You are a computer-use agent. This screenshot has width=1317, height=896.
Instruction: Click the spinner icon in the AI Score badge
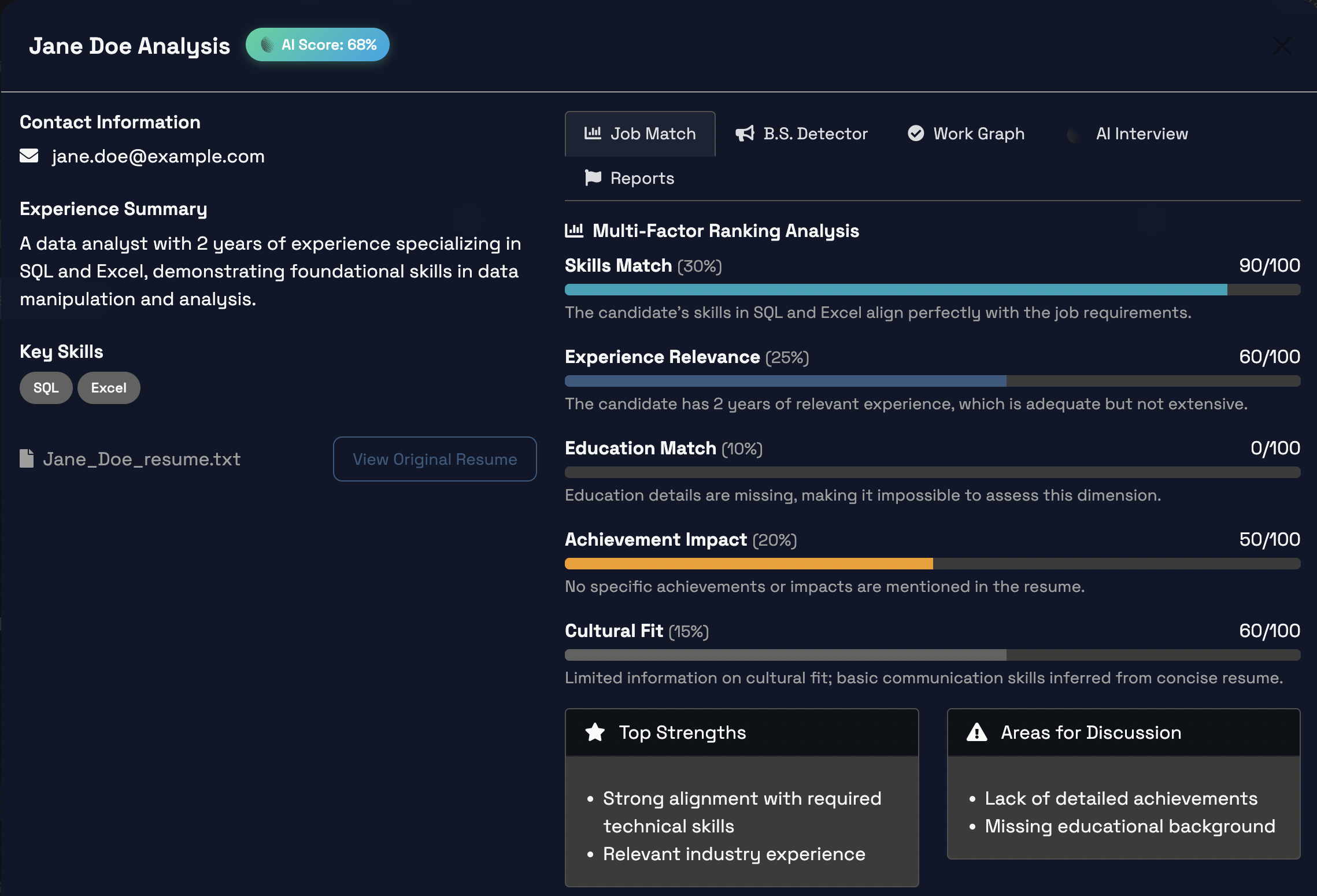267,45
